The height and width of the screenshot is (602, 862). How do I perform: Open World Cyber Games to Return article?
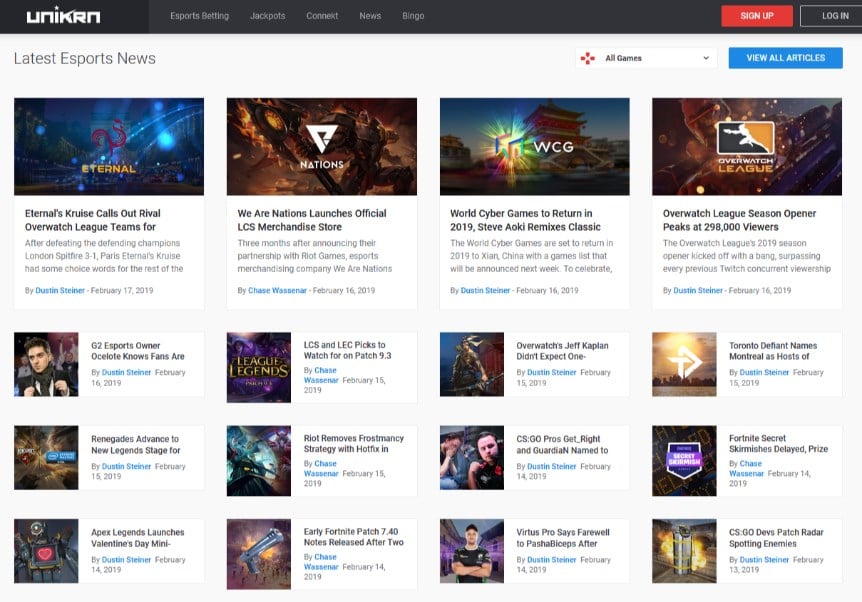(525, 220)
